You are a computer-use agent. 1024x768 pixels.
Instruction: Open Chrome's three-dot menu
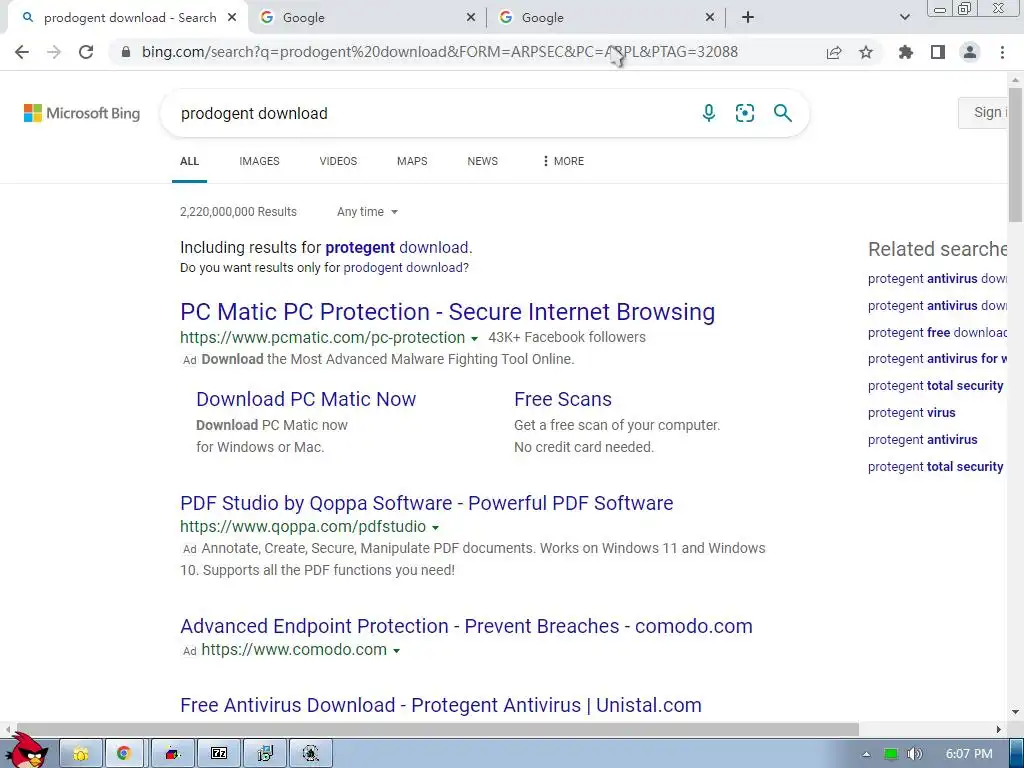(1002, 52)
